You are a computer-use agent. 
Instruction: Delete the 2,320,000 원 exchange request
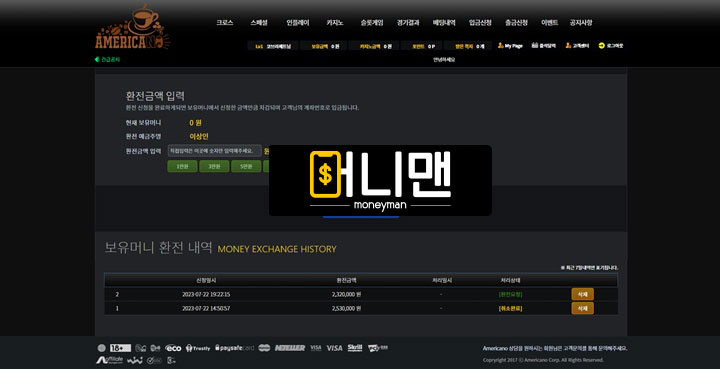(582, 294)
